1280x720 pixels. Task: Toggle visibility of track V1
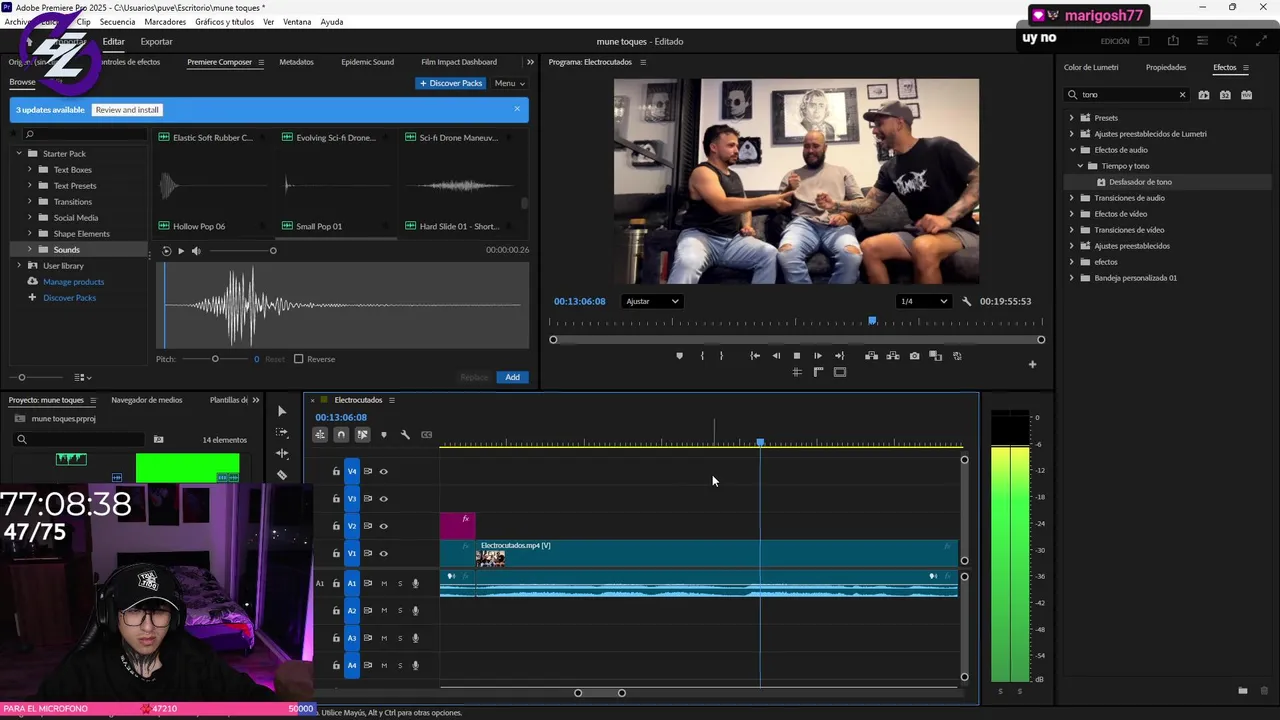click(383, 554)
